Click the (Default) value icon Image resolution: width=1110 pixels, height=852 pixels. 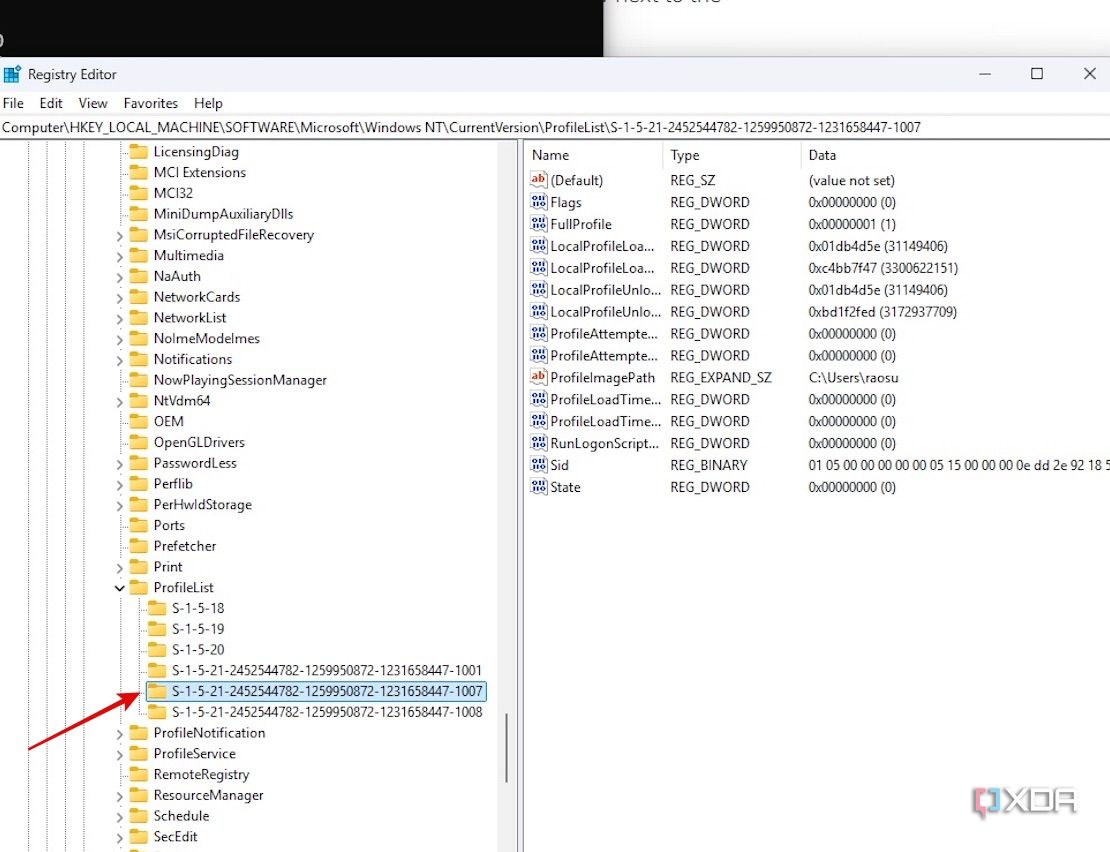539,180
